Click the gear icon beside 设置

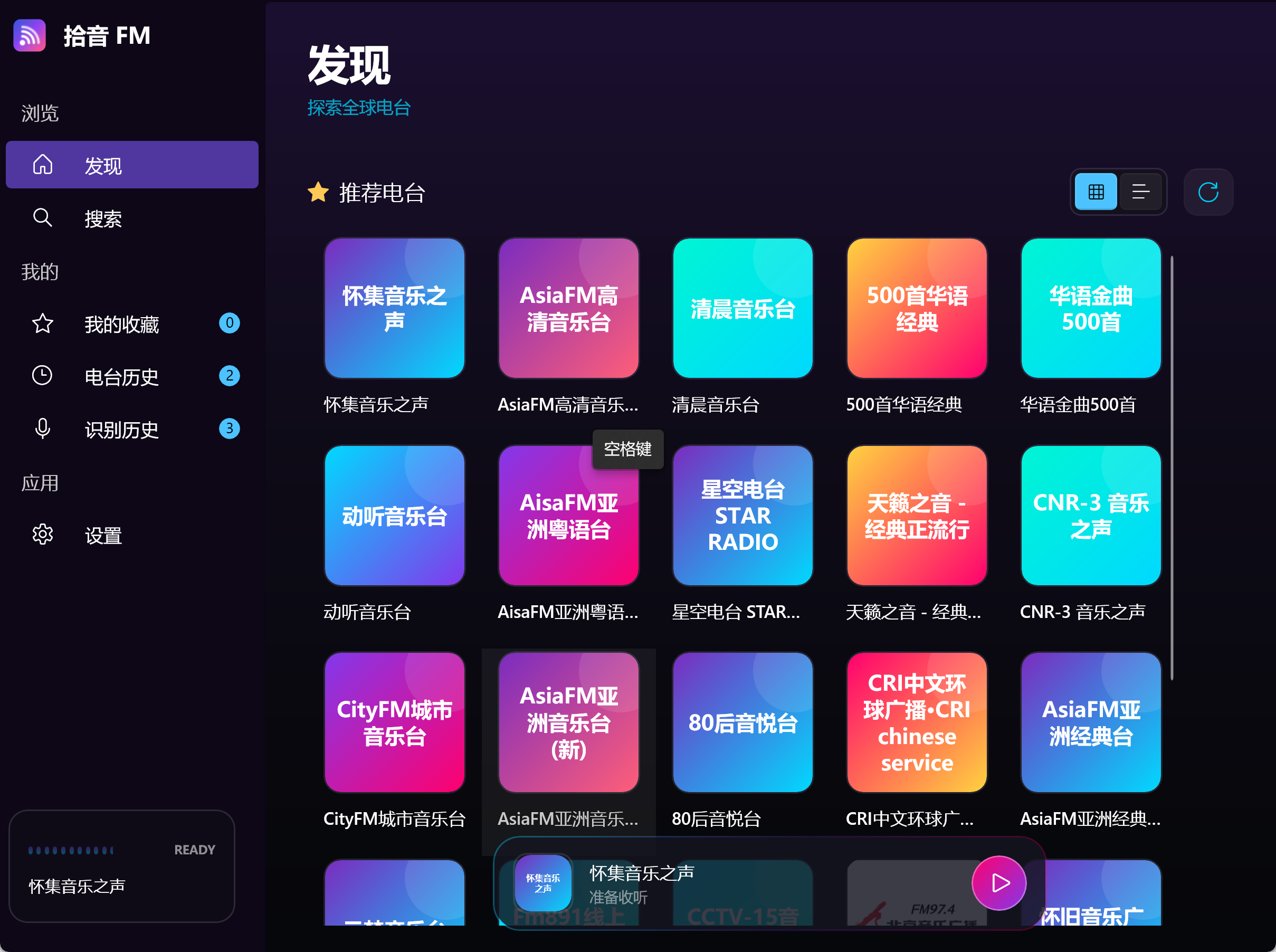click(43, 534)
